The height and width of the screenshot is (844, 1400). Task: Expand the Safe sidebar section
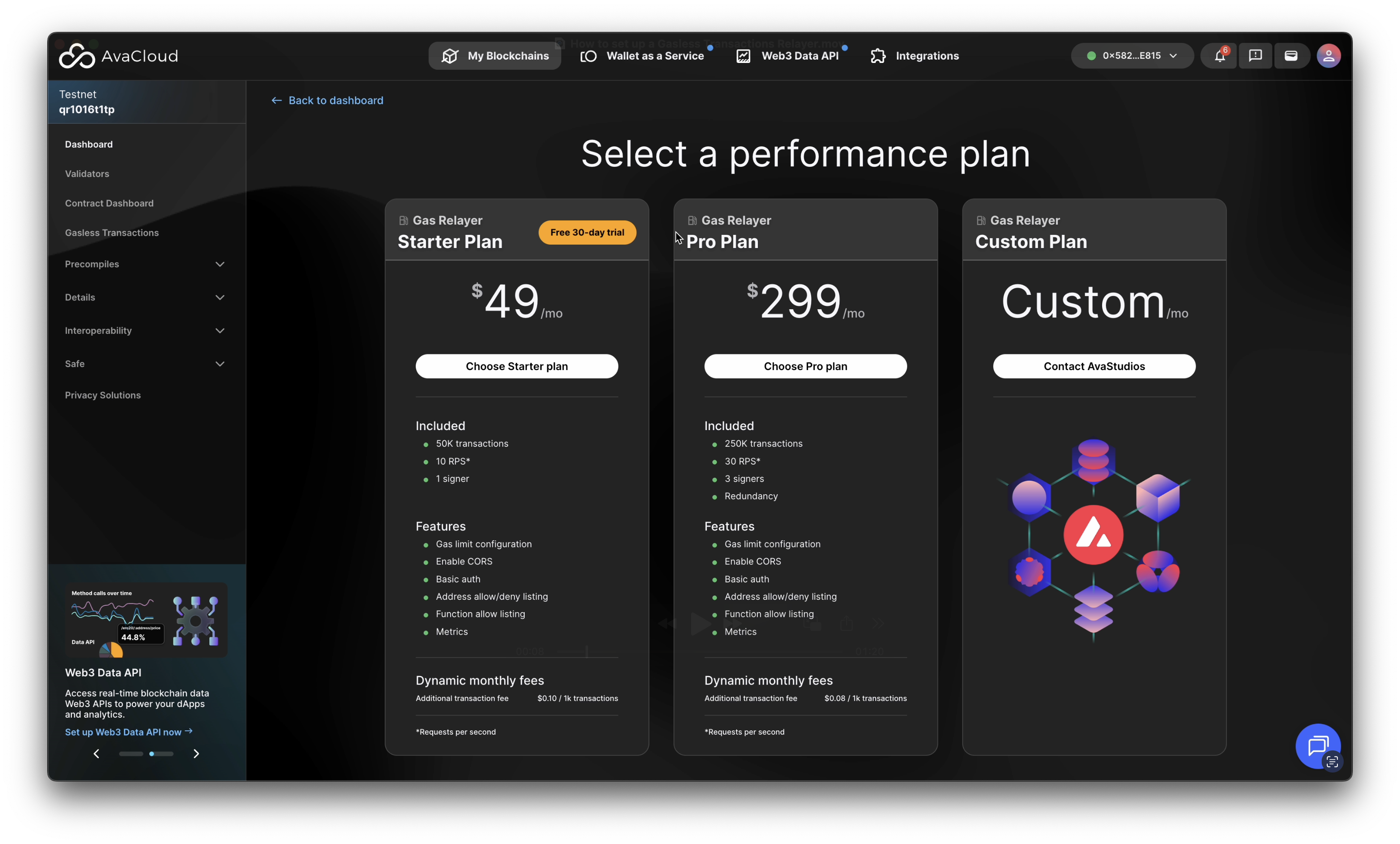tap(220, 364)
